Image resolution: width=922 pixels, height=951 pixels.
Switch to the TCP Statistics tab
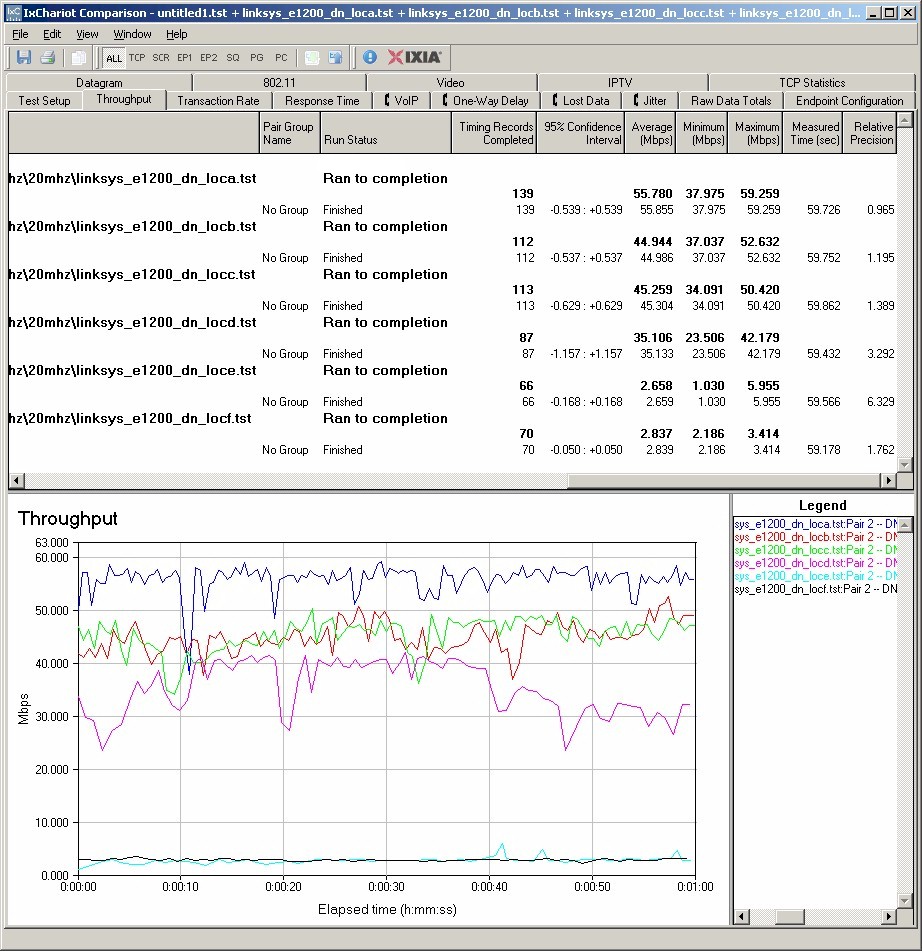coord(812,82)
